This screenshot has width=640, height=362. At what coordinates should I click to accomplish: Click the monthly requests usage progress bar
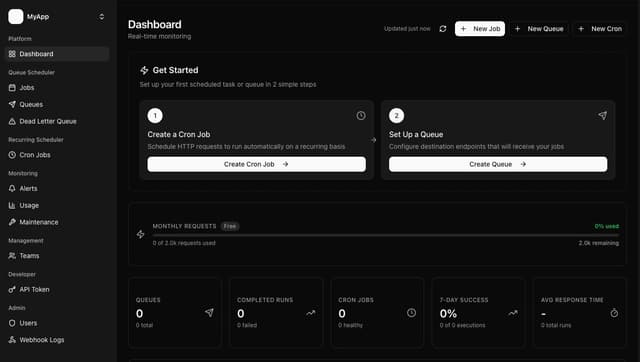[x=386, y=235]
